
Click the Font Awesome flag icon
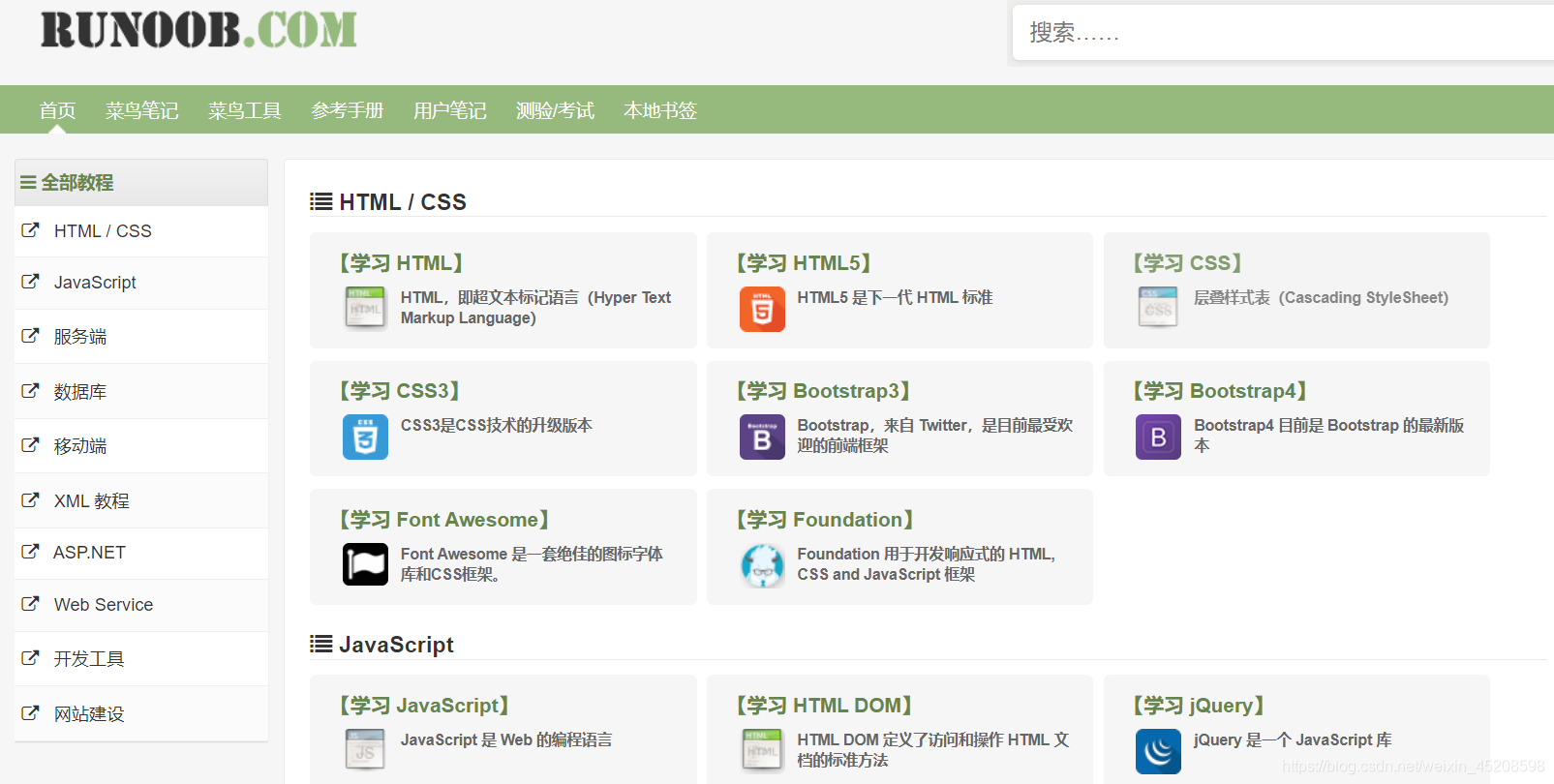click(x=365, y=564)
